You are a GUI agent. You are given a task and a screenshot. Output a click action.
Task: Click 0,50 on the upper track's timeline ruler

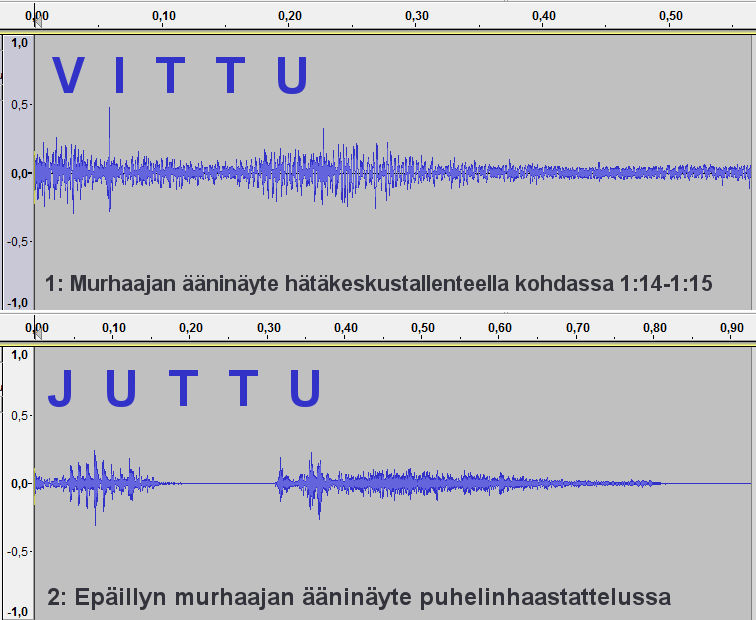(x=671, y=15)
